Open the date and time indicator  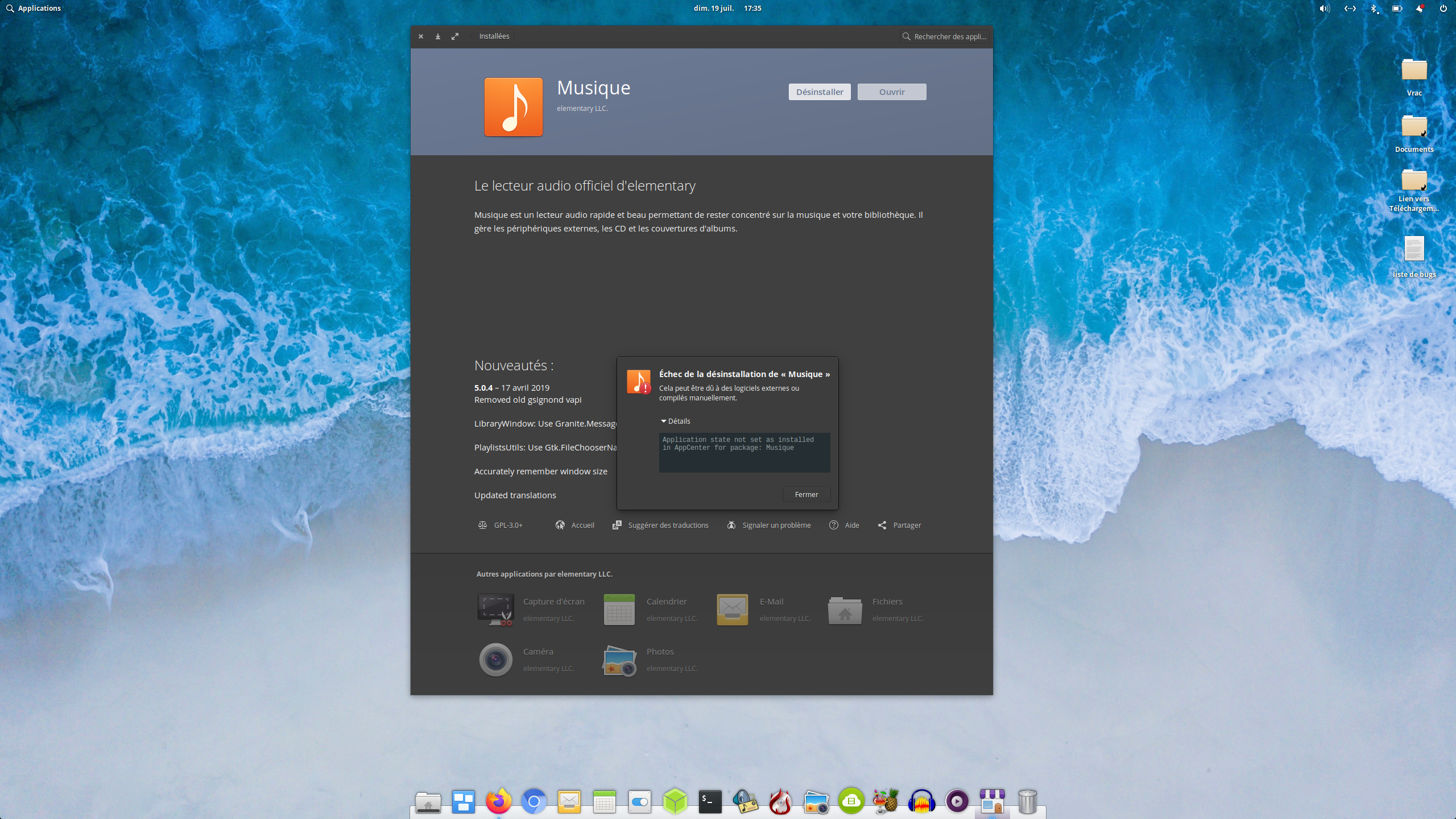click(x=727, y=8)
